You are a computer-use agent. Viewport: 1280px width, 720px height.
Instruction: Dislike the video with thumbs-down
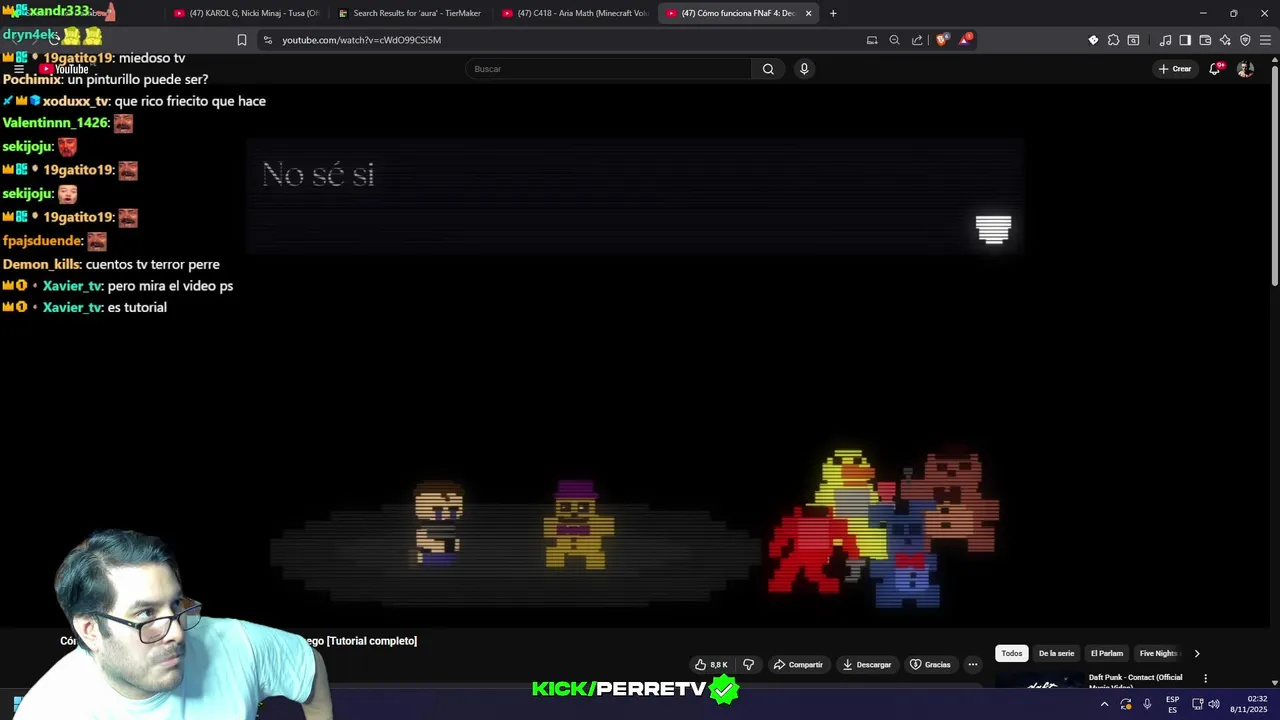[x=748, y=665]
